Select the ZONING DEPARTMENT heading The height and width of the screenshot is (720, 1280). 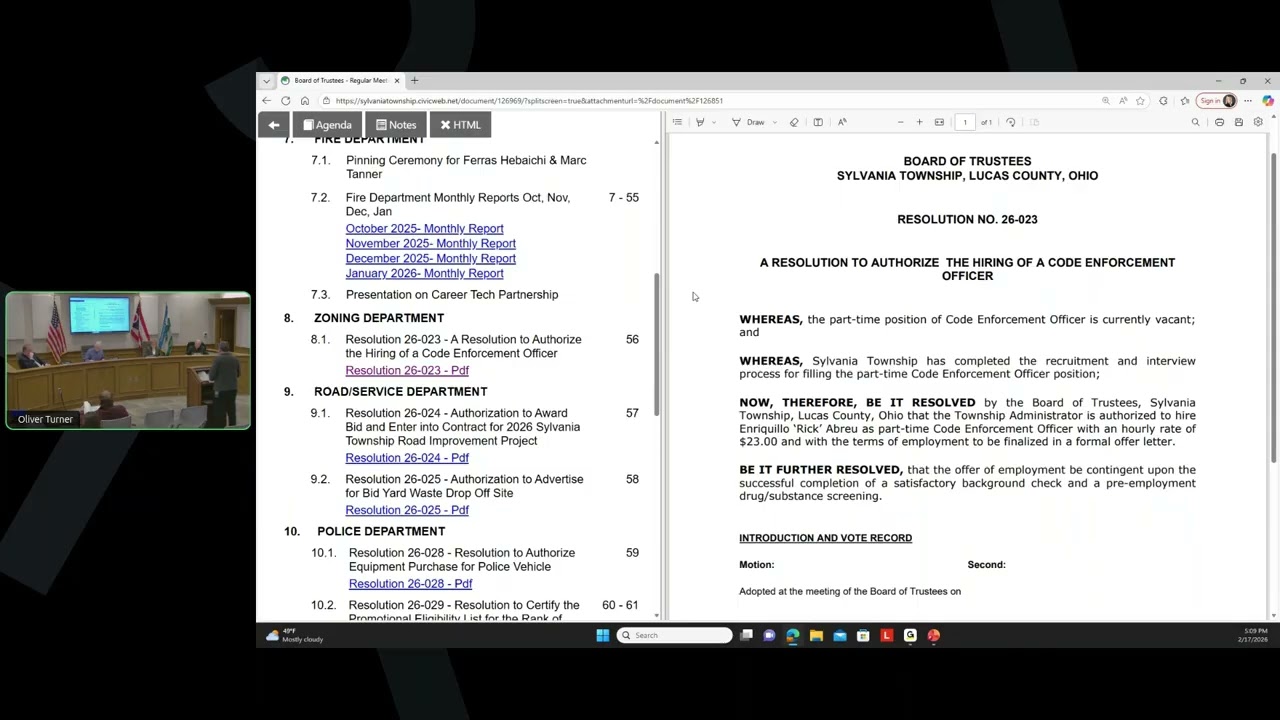[379, 318]
